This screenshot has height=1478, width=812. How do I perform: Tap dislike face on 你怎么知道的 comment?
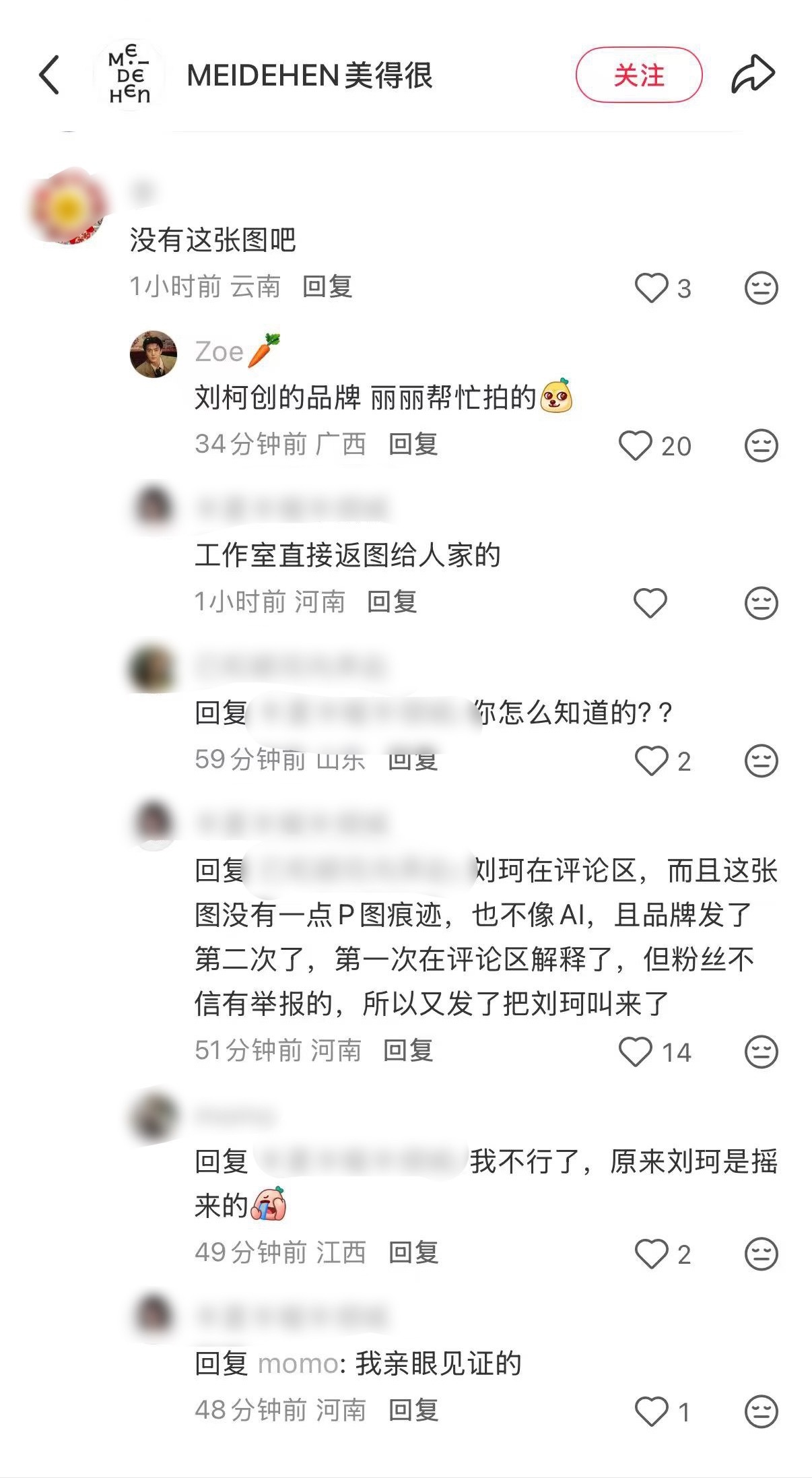pyautogui.click(x=762, y=761)
